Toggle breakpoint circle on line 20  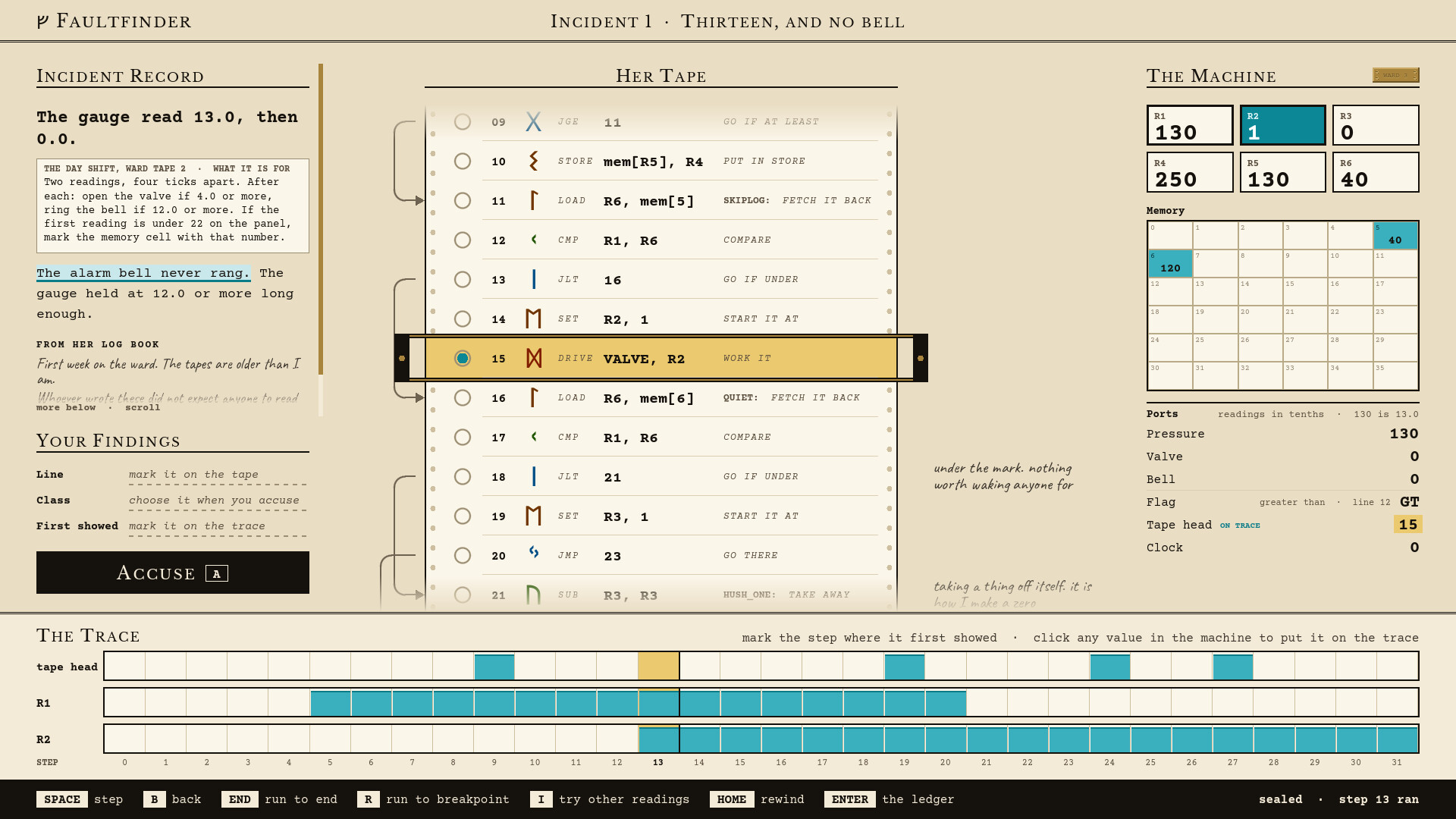coord(463,555)
